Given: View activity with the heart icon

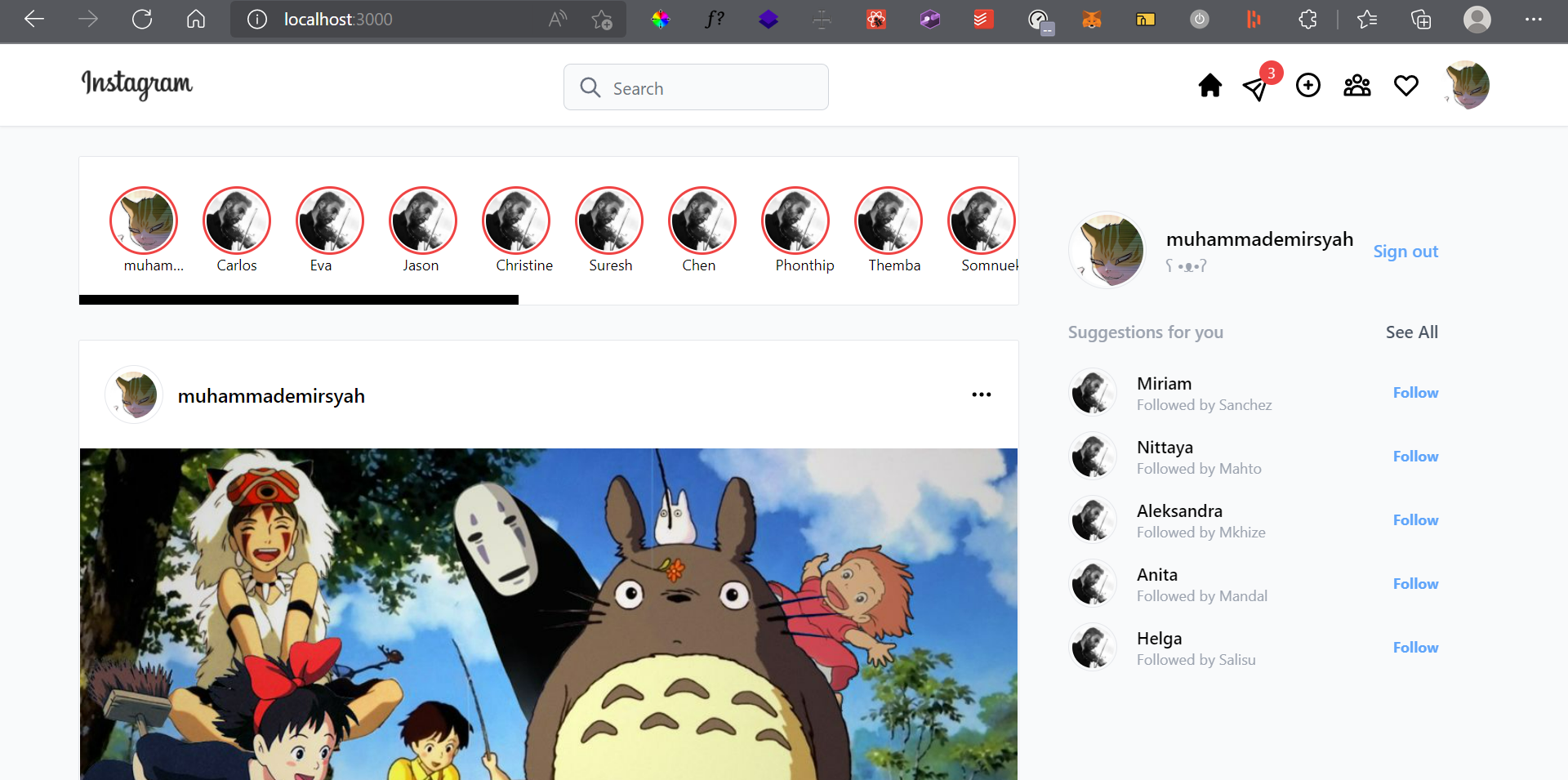Looking at the screenshot, I should click(1406, 85).
